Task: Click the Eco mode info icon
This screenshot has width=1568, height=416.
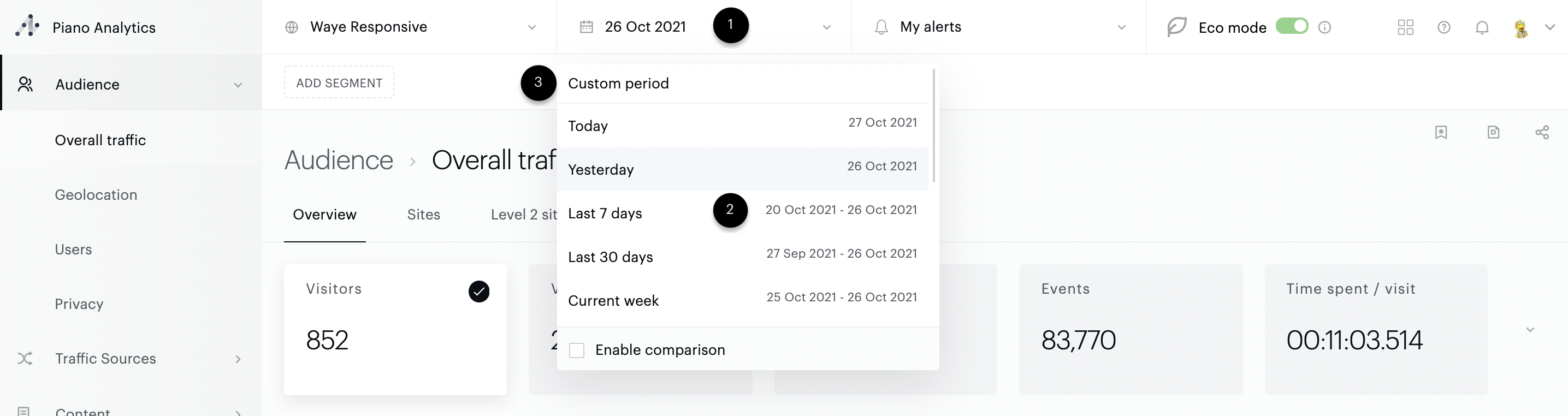Action: point(1324,27)
